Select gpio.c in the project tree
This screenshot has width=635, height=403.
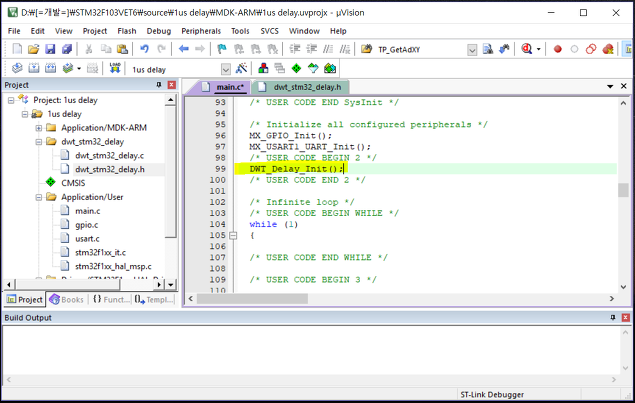click(x=86, y=225)
